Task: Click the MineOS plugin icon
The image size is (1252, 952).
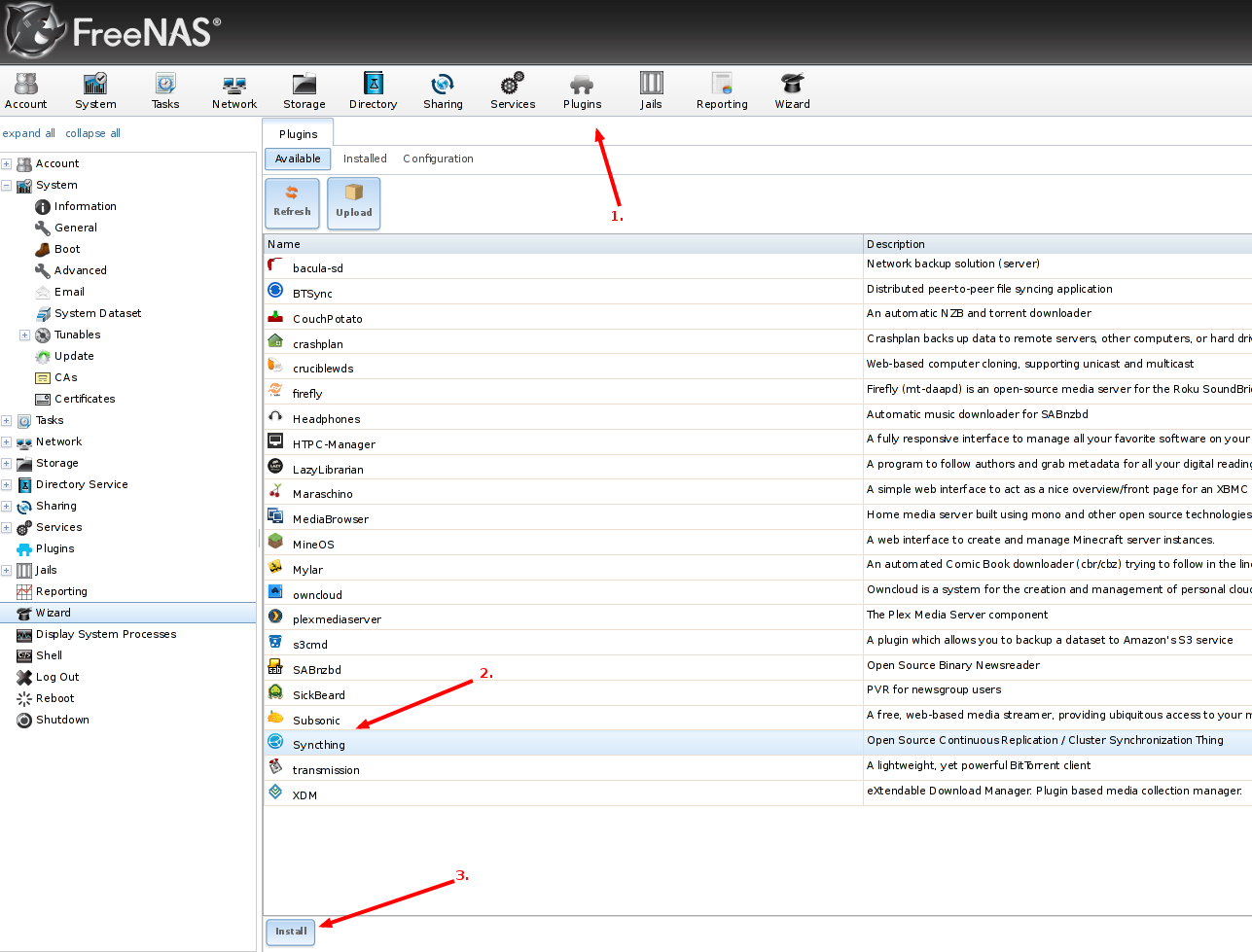Action: click(x=275, y=542)
